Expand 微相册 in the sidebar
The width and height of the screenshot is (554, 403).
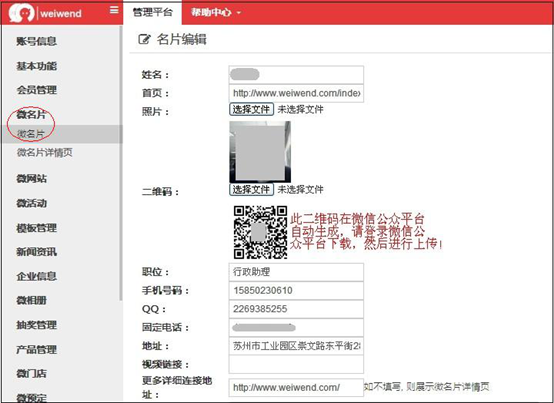point(31,301)
